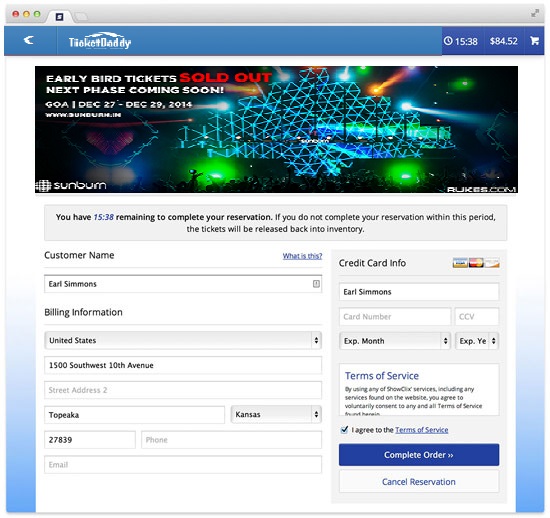Open the shopping cart icon
The image size is (550, 518).
535,41
